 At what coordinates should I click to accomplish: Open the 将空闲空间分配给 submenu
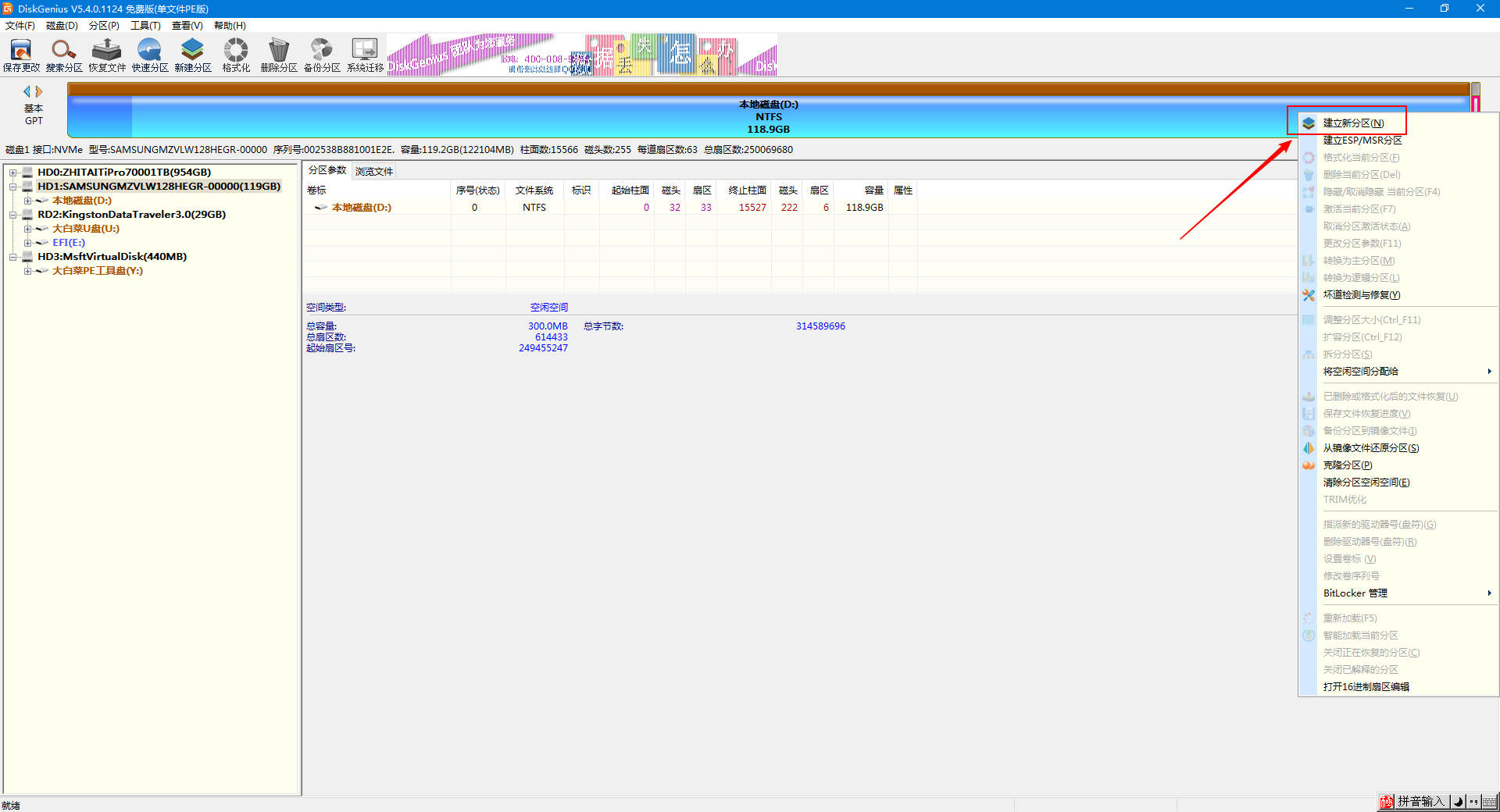tap(1398, 372)
